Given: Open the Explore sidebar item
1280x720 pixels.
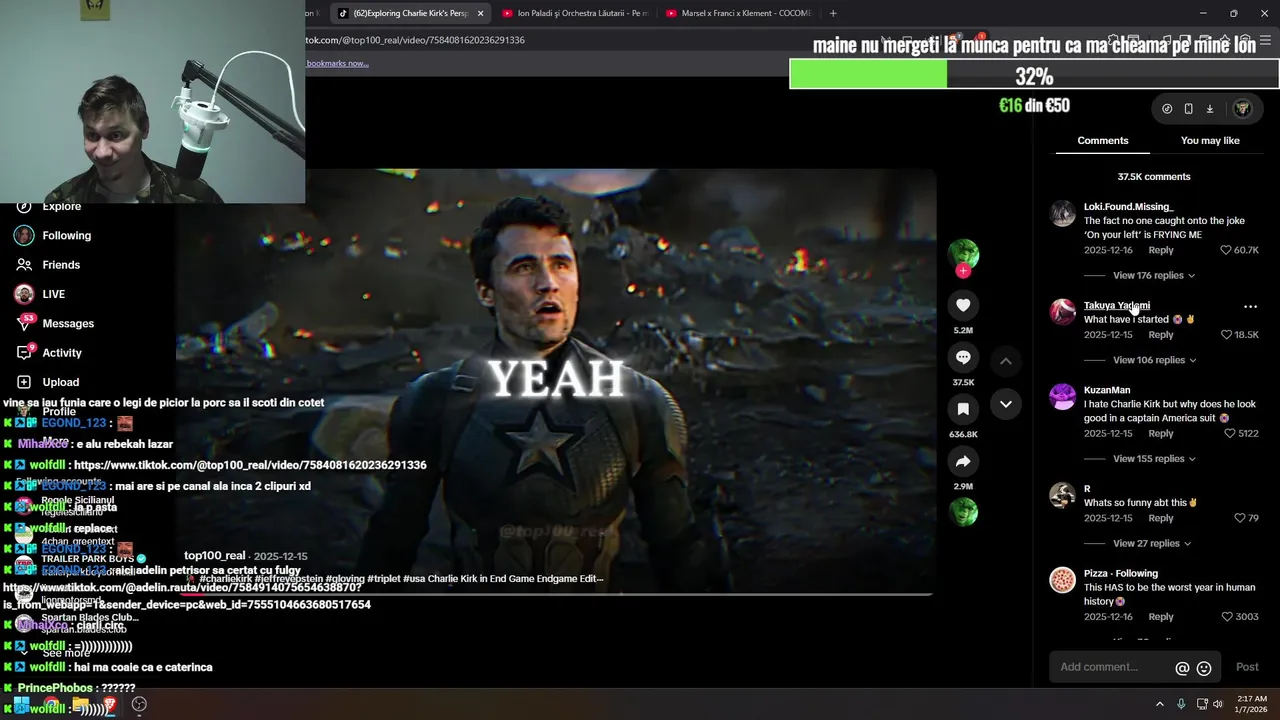Looking at the screenshot, I should pyautogui.click(x=62, y=207).
